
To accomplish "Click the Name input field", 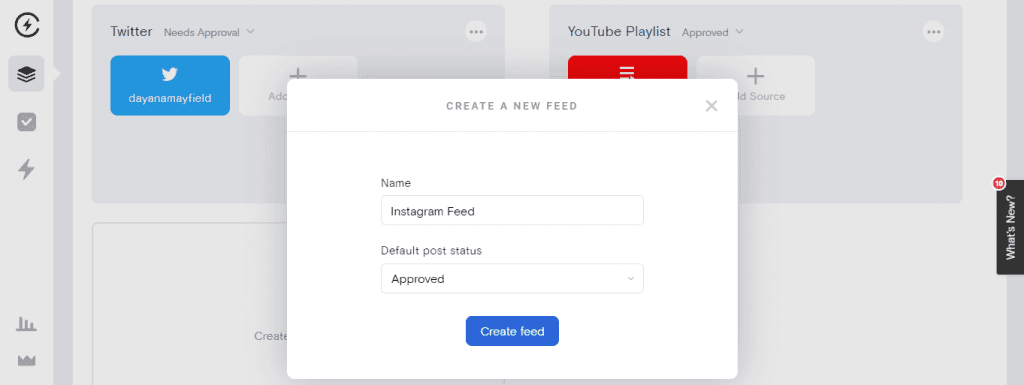I will [x=512, y=211].
